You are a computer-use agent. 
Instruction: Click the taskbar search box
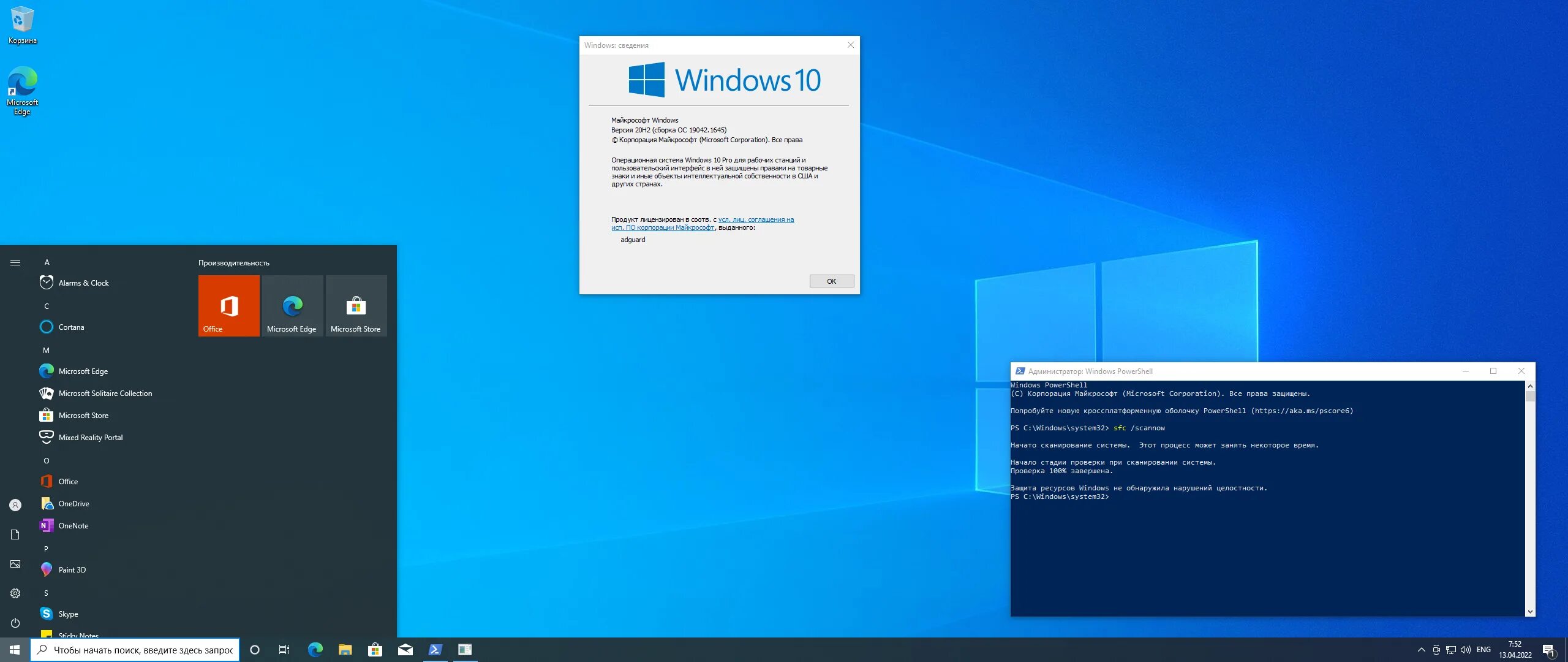coord(135,650)
